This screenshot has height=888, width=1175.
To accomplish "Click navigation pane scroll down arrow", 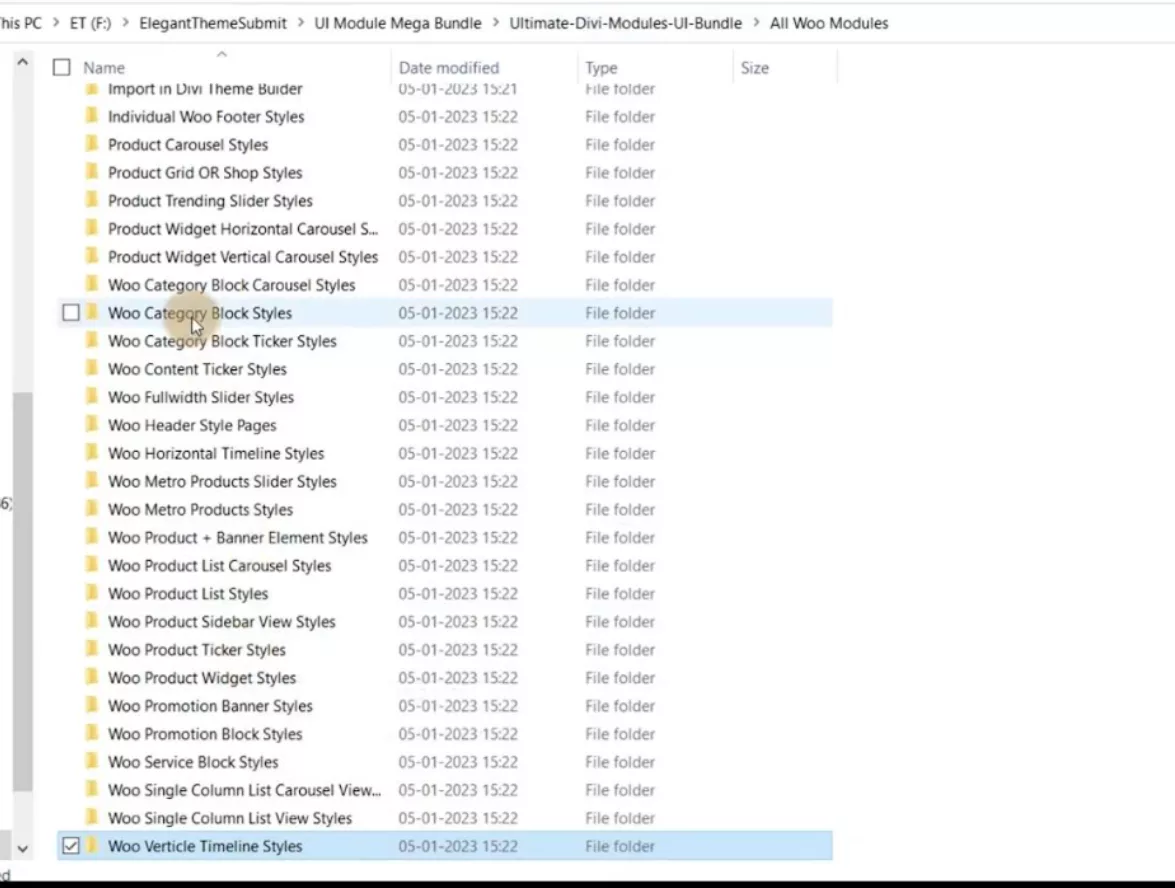I will [x=22, y=849].
